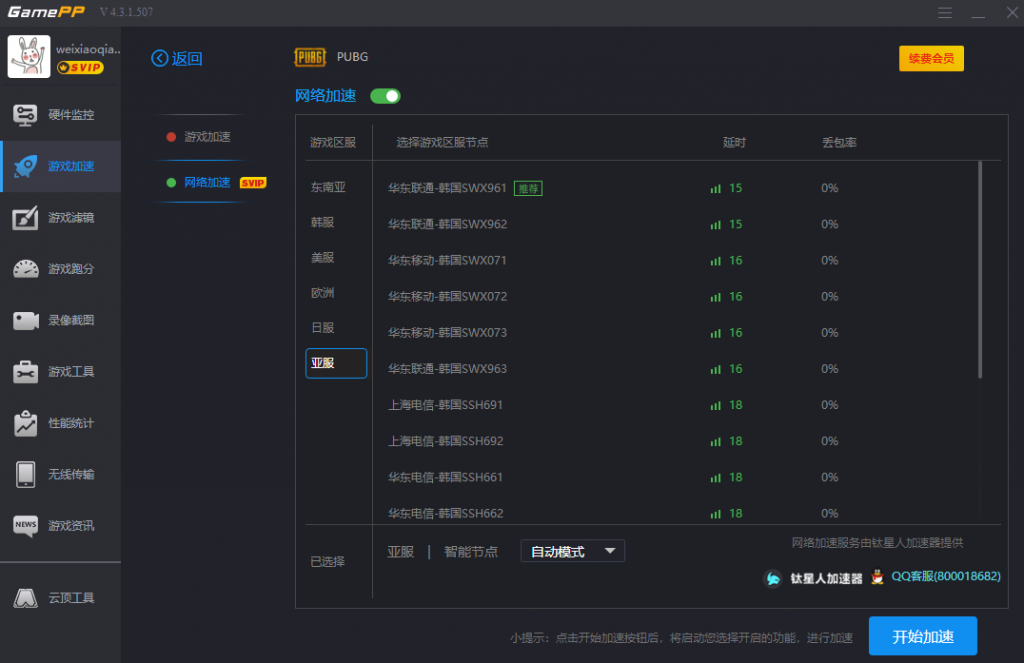Click the 游戏滤镜 sidebar label
This screenshot has height=663, width=1024.
pyautogui.click(x=71, y=218)
